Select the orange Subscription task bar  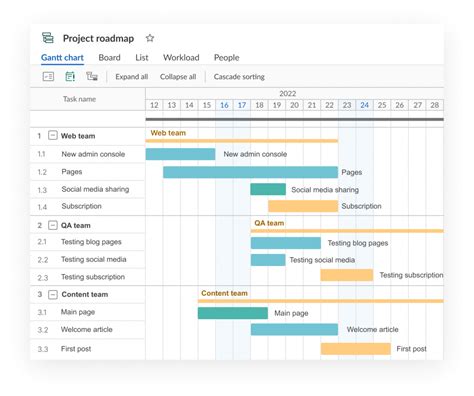[x=303, y=206]
